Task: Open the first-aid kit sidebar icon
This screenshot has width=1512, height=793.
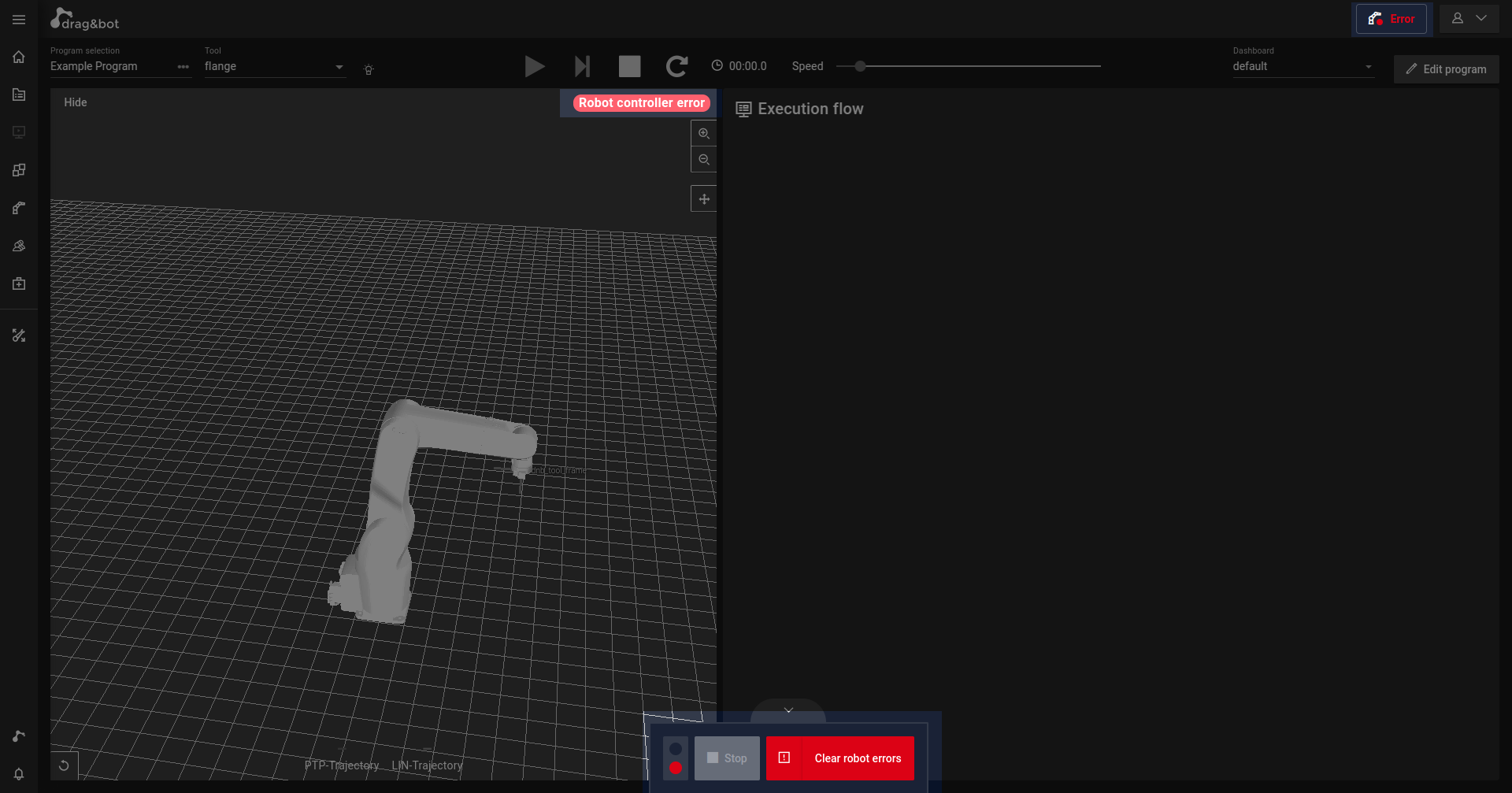Action: (19, 283)
